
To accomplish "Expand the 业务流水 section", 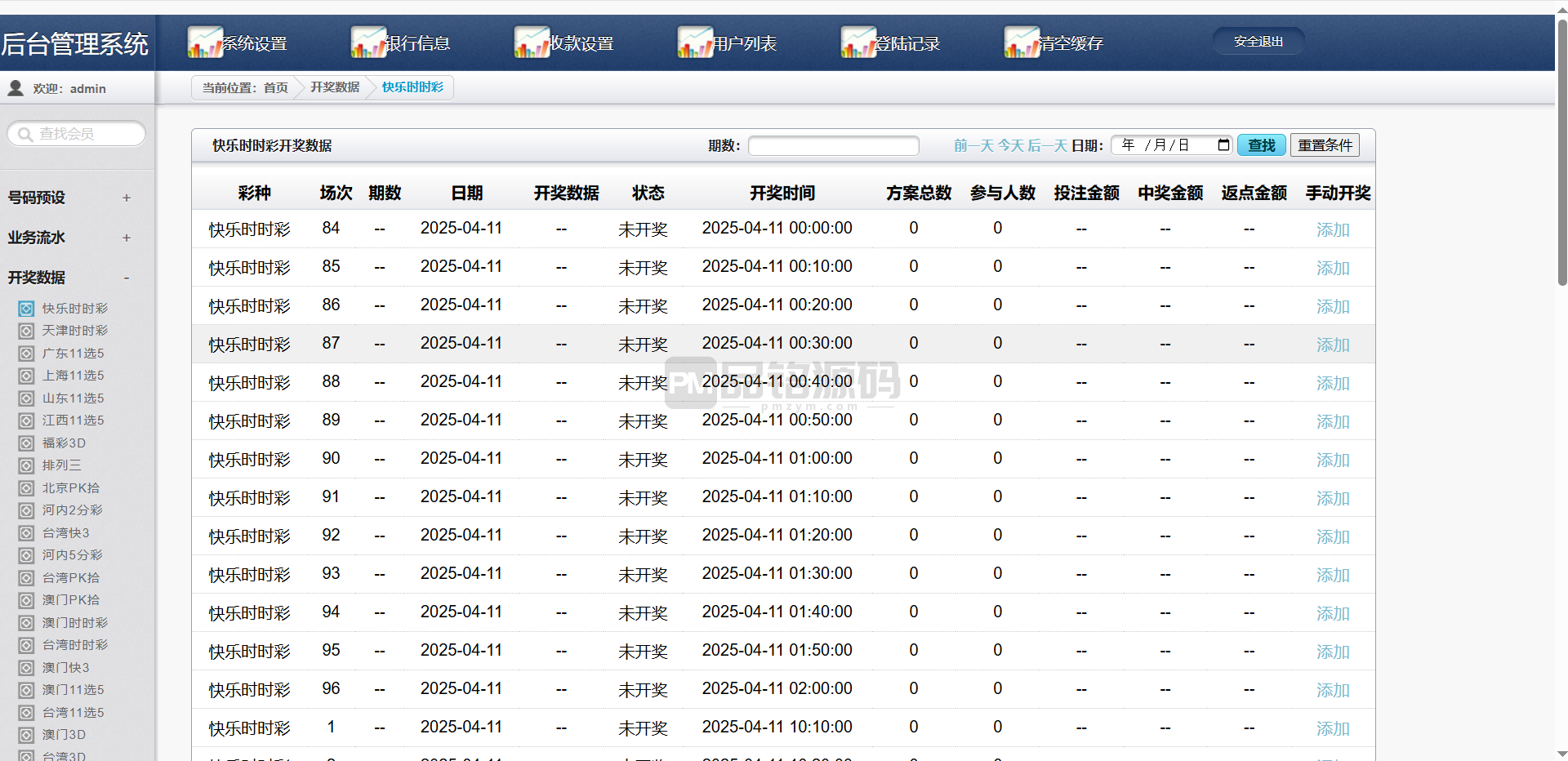I will [127, 238].
